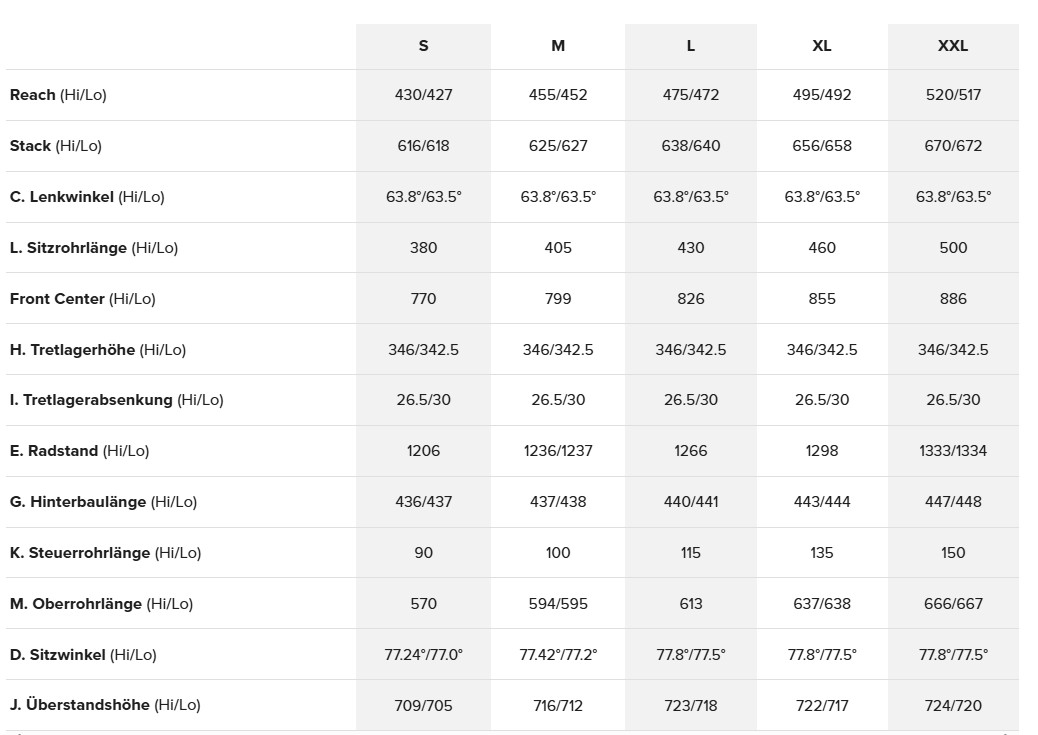Click the Reach (Hi/Lo) row label

tap(58, 95)
